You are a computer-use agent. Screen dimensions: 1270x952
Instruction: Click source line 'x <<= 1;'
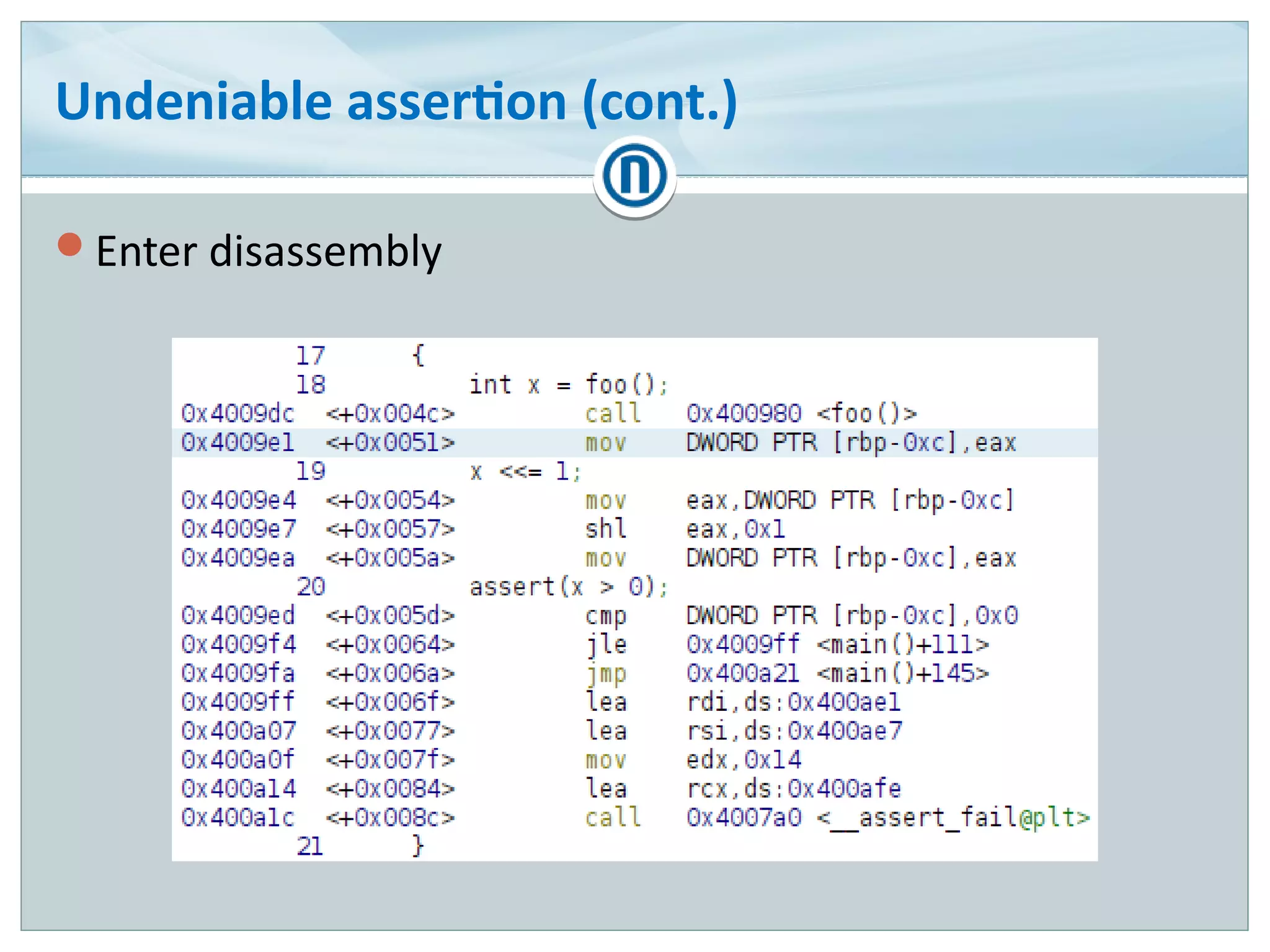(525, 472)
